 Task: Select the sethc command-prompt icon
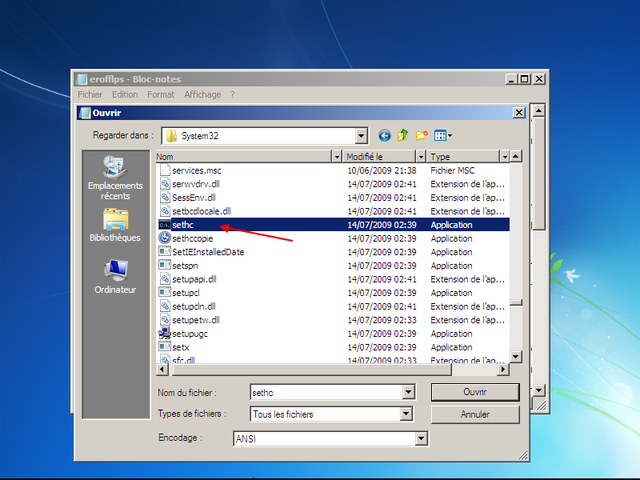tap(164, 224)
